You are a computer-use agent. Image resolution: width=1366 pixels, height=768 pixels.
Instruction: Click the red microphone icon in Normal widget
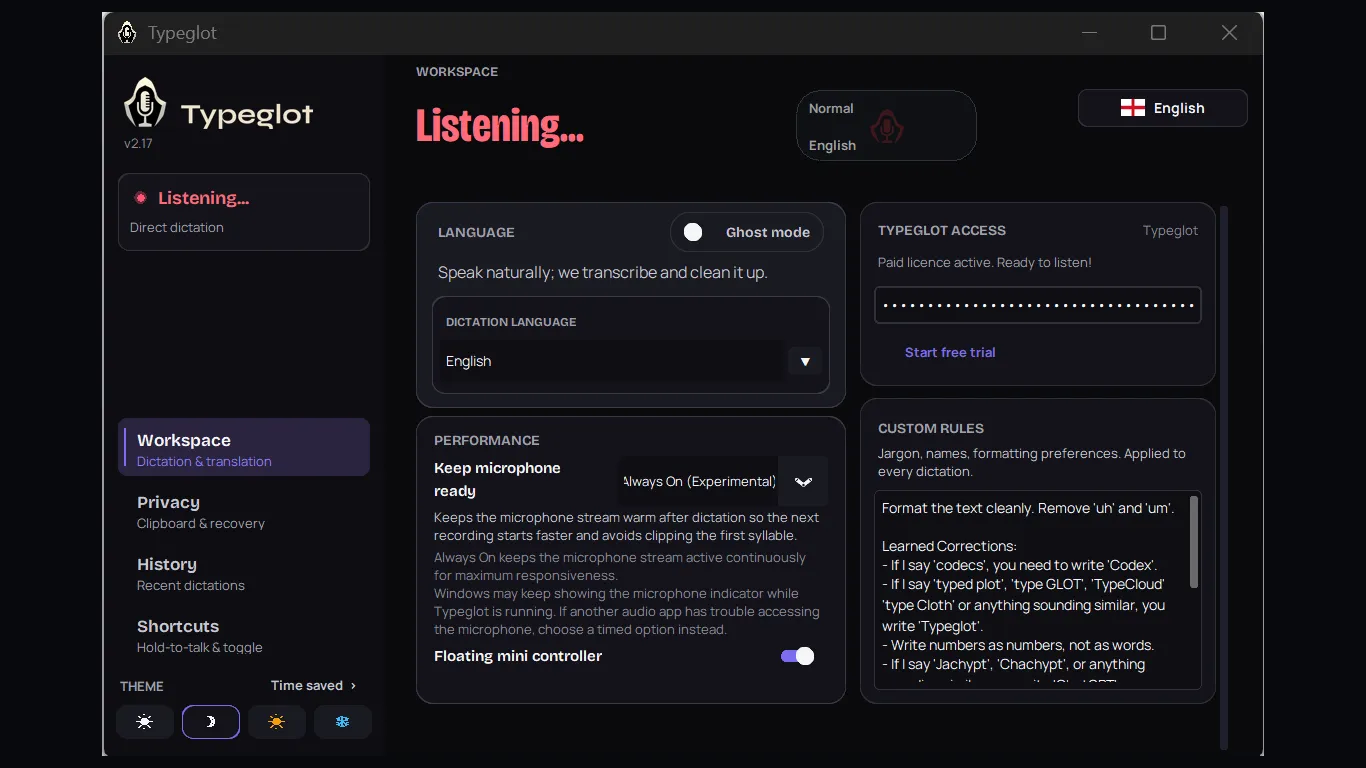(886, 126)
